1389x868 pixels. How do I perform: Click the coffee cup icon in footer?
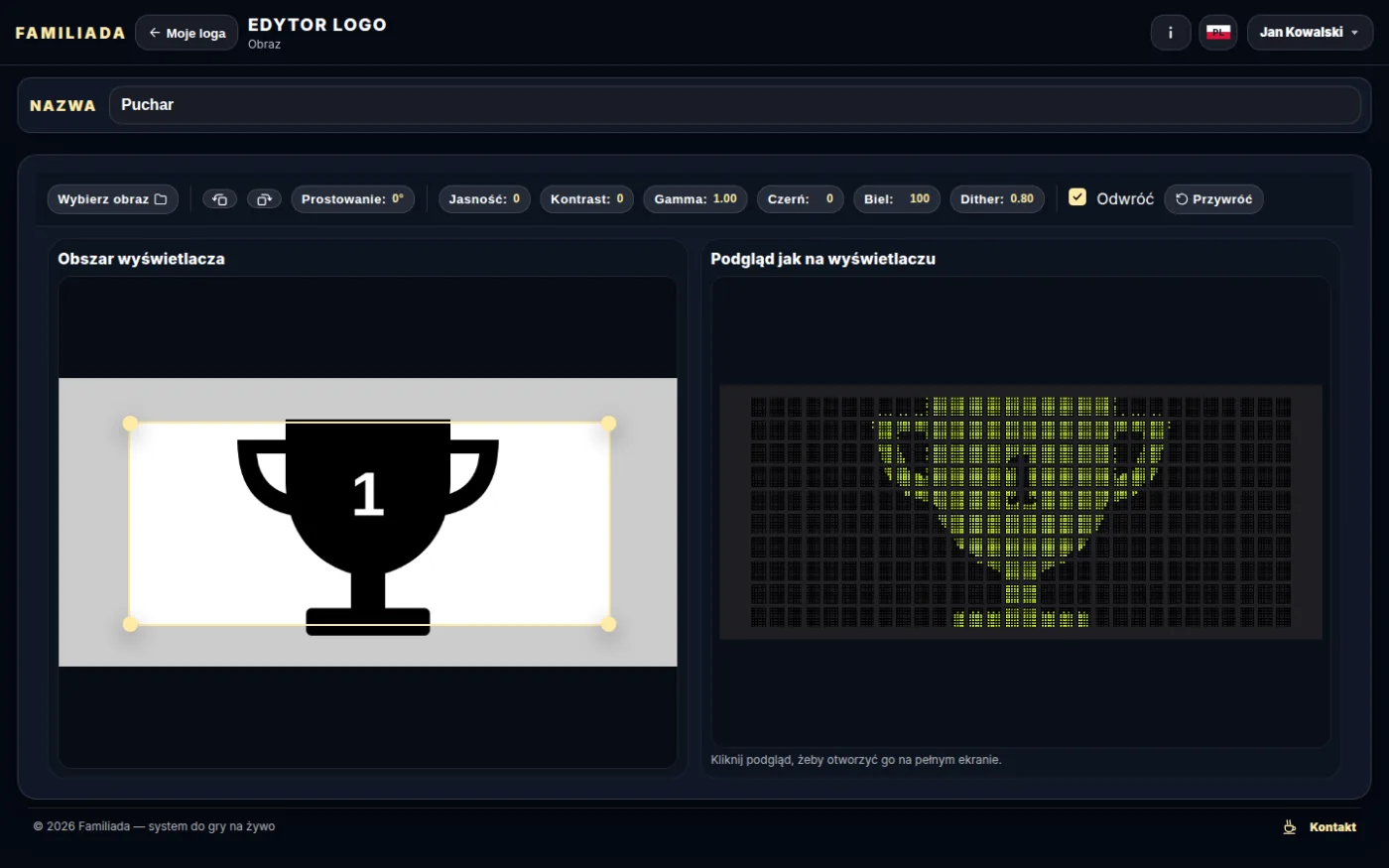[x=1290, y=826]
